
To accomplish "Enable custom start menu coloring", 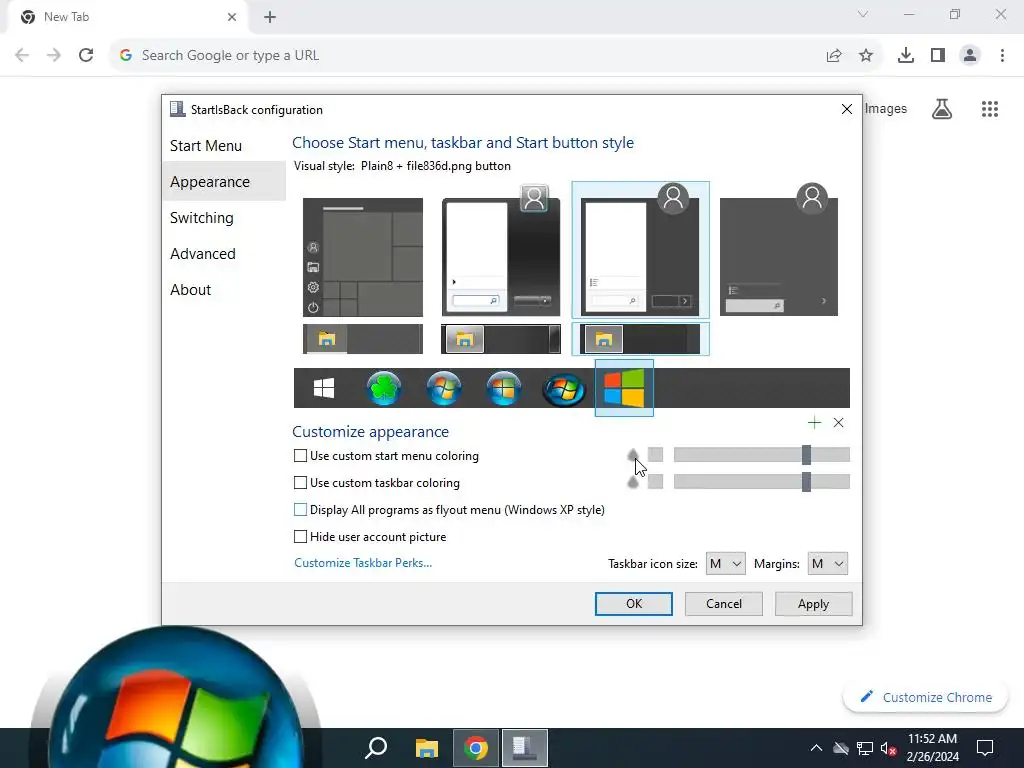I will click(300, 456).
